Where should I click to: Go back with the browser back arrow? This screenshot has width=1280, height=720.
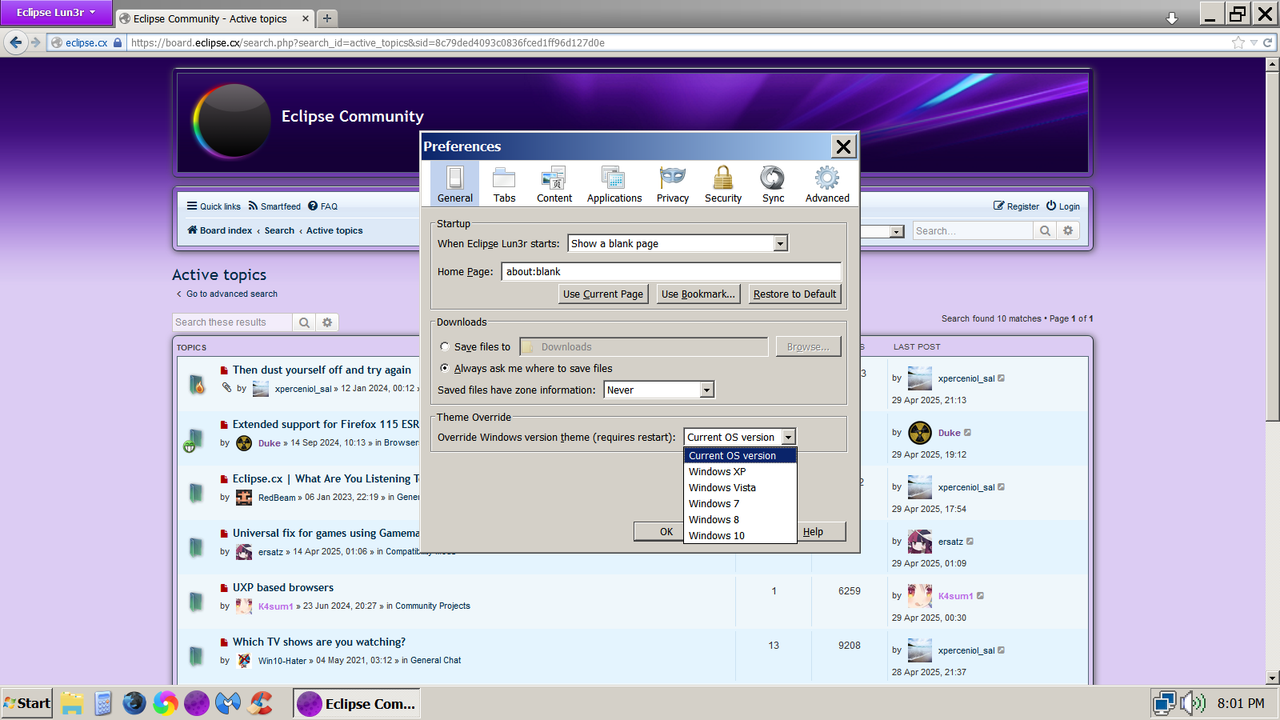click(x=15, y=43)
